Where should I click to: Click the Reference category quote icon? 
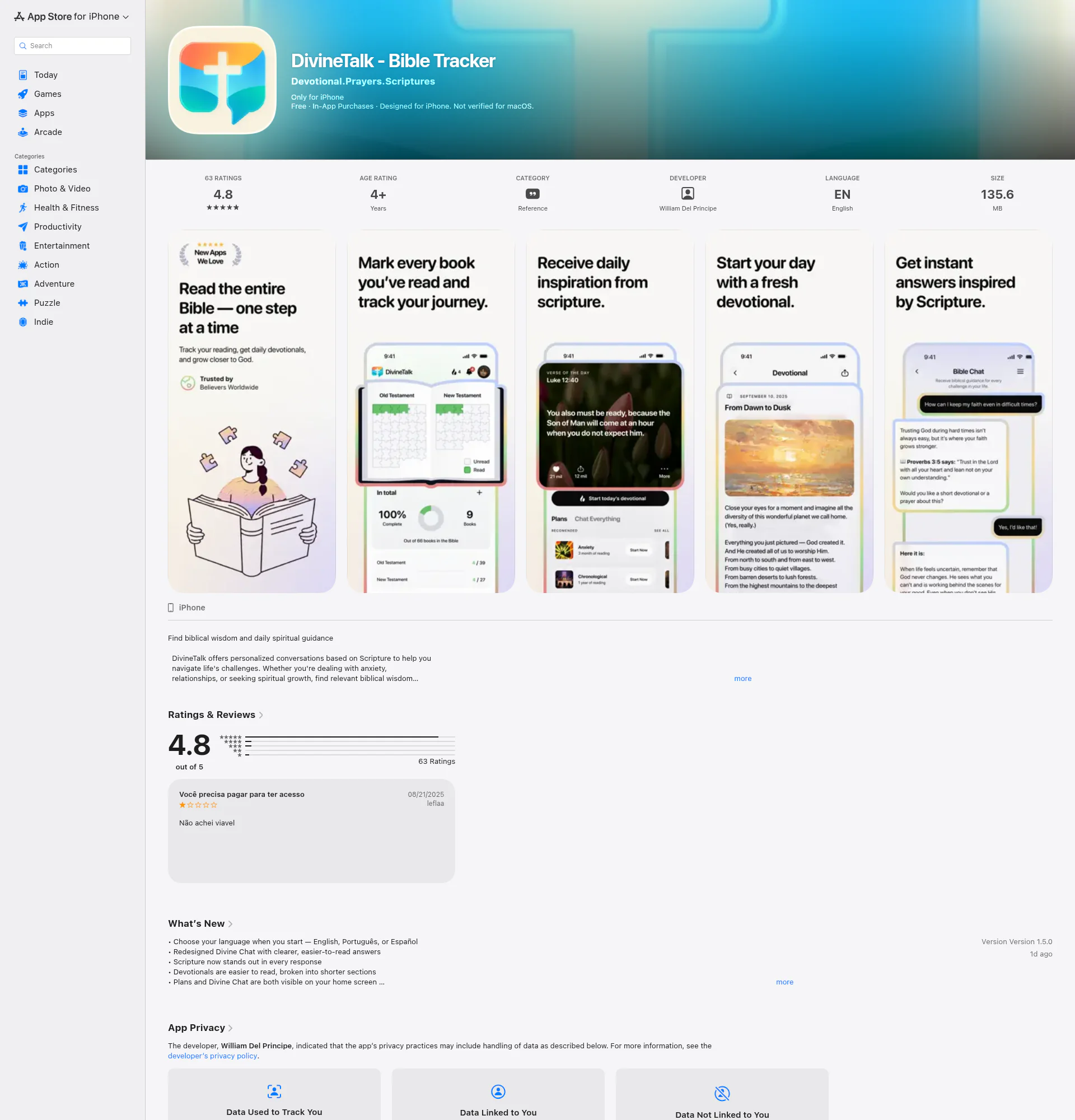pos(532,194)
